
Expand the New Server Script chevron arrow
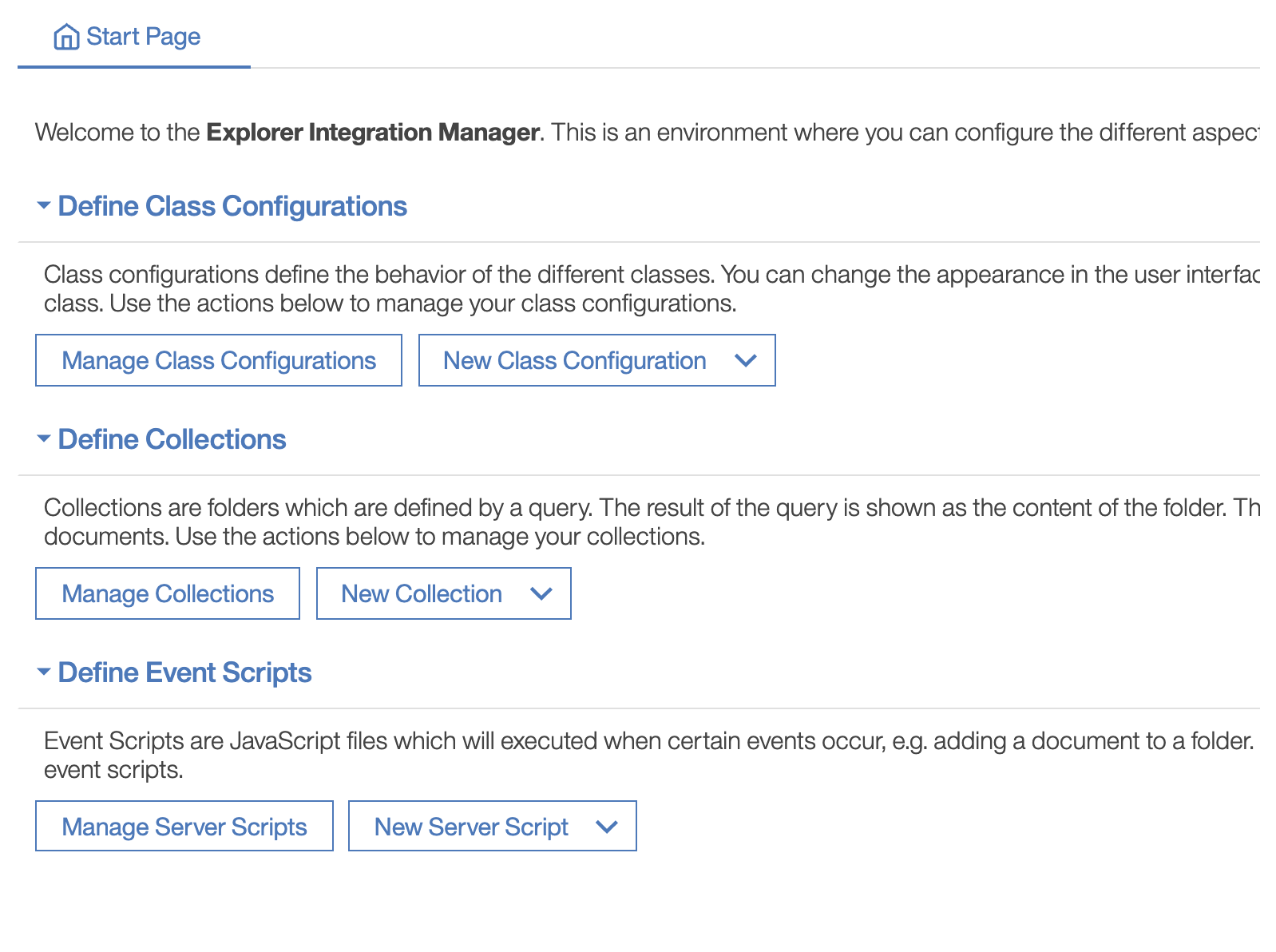pyautogui.click(x=607, y=827)
